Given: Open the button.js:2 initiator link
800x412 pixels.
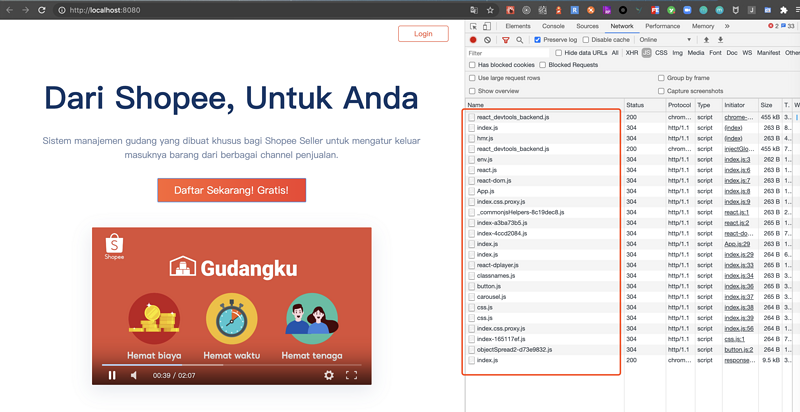Looking at the screenshot, I should [x=739, y=350].
